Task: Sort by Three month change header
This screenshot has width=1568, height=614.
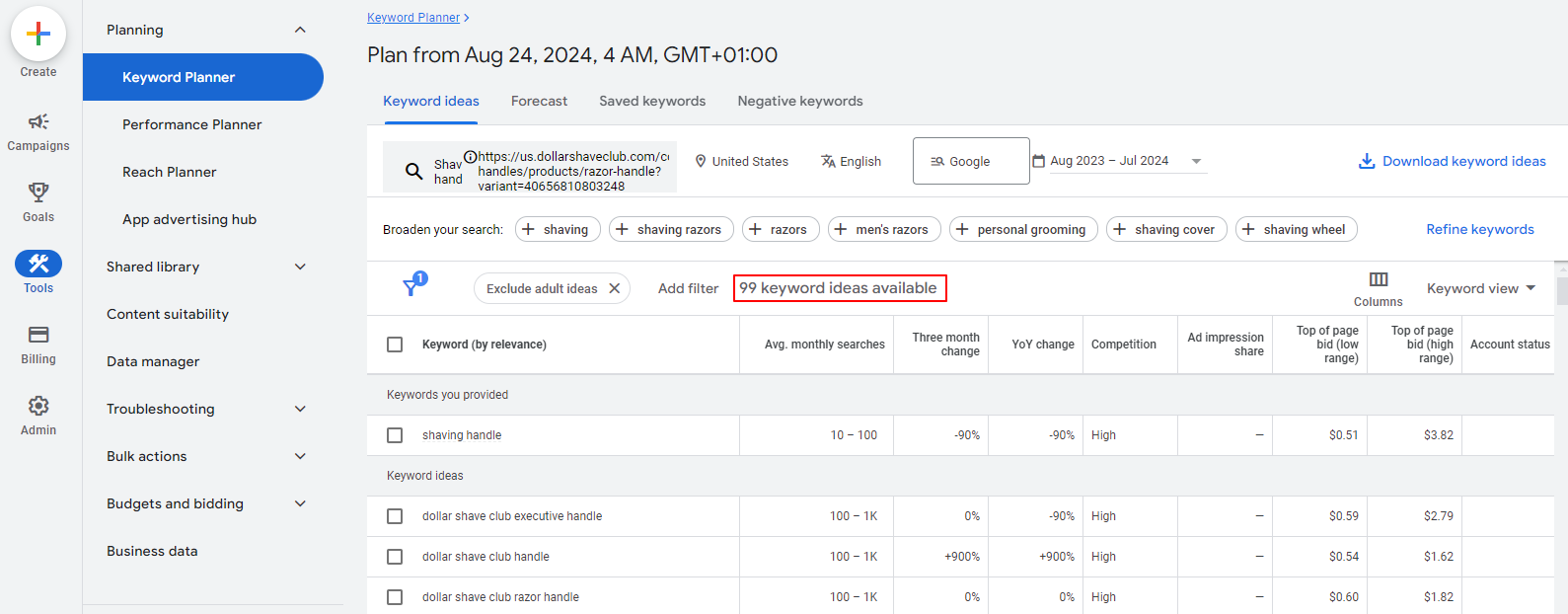Action: (x=945, y=345)
